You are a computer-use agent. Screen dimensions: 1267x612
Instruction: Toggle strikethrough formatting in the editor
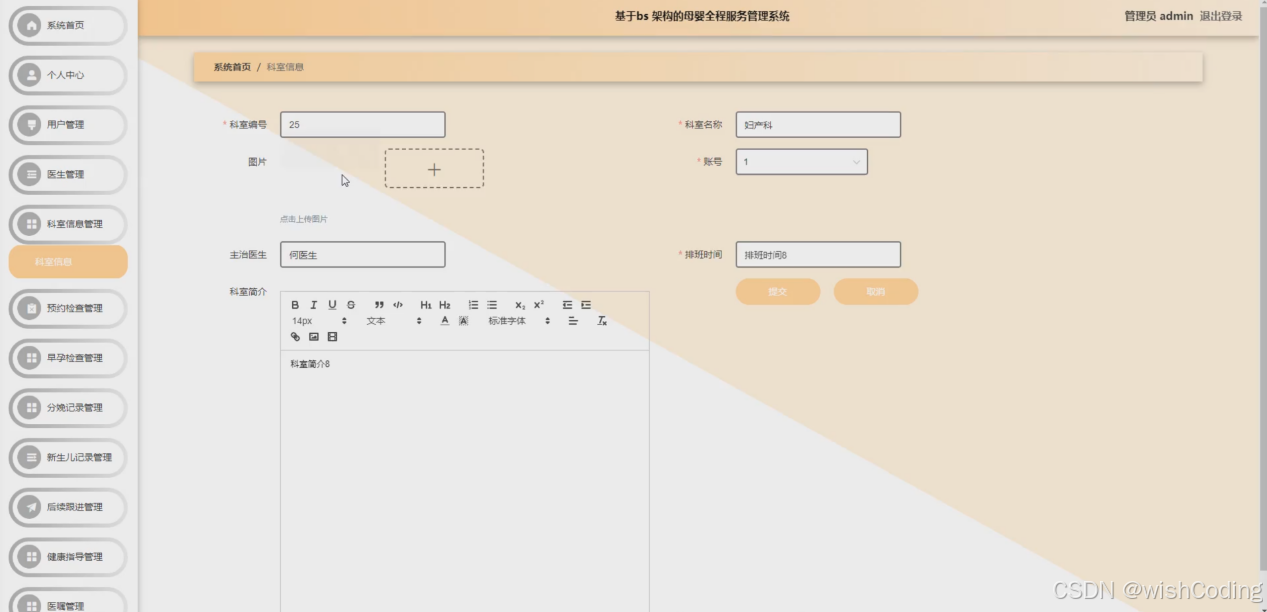[351, 305]
